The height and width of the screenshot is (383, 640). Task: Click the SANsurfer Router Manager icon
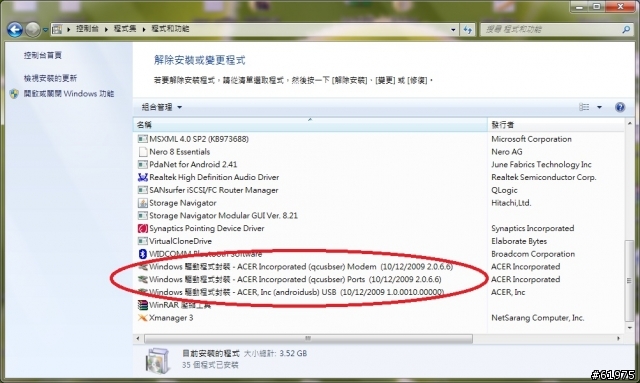pyautogui.click(x=142, y=190)
